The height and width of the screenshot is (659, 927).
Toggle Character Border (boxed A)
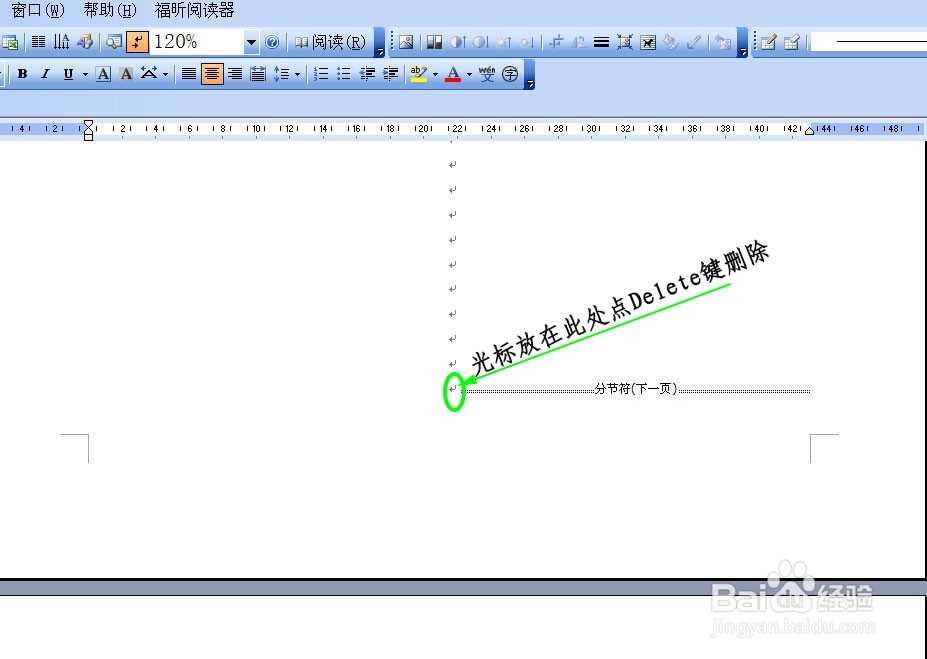103,74
